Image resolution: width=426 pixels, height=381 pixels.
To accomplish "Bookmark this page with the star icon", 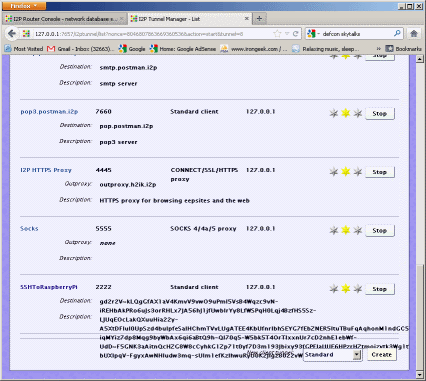I will [x=277, y=34].
